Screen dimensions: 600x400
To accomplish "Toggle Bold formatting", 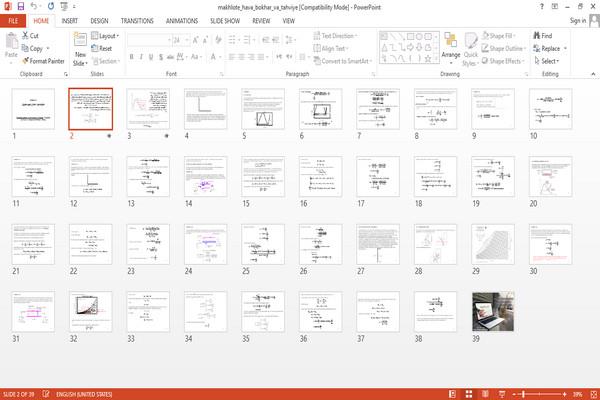I will 131,57.
